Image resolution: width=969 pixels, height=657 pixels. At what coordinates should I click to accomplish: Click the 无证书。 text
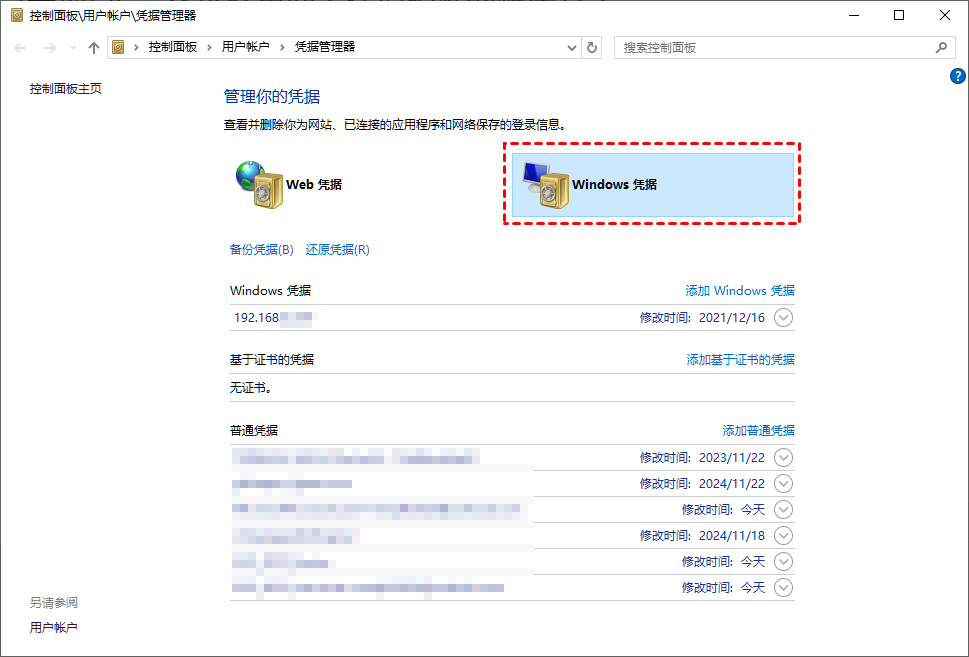[x=251, y=388]
